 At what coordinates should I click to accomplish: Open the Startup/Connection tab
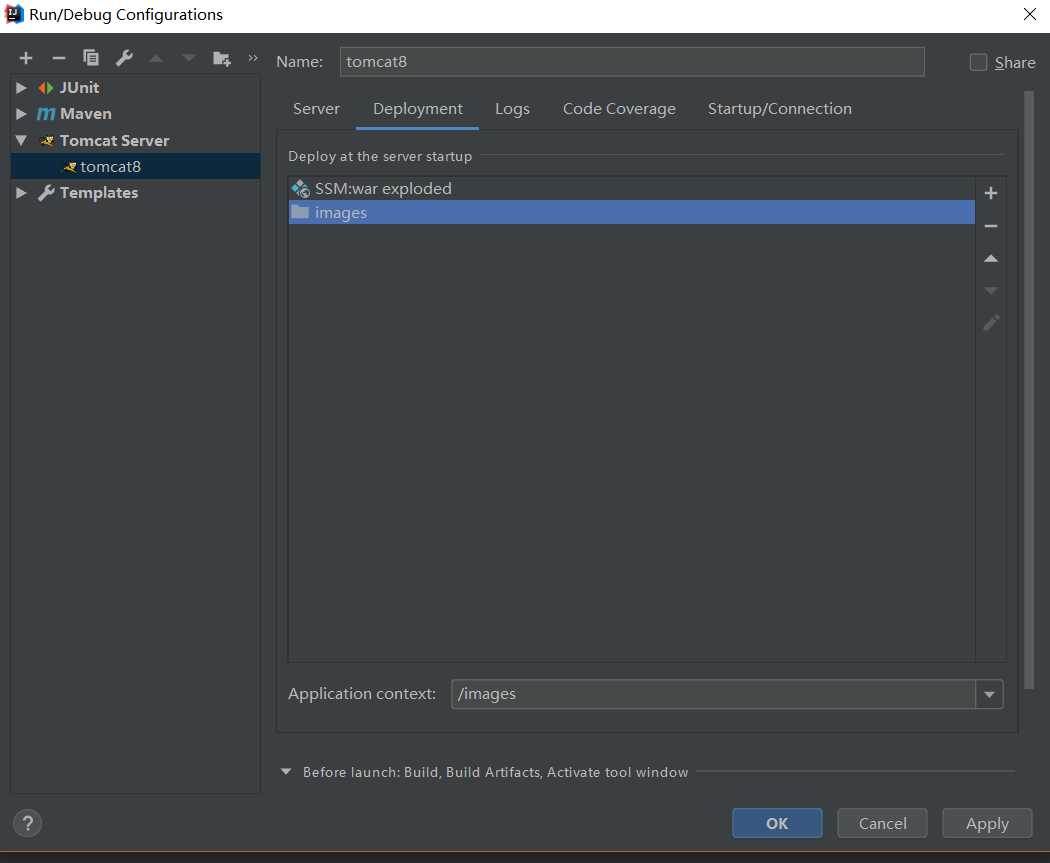(779, 108)
